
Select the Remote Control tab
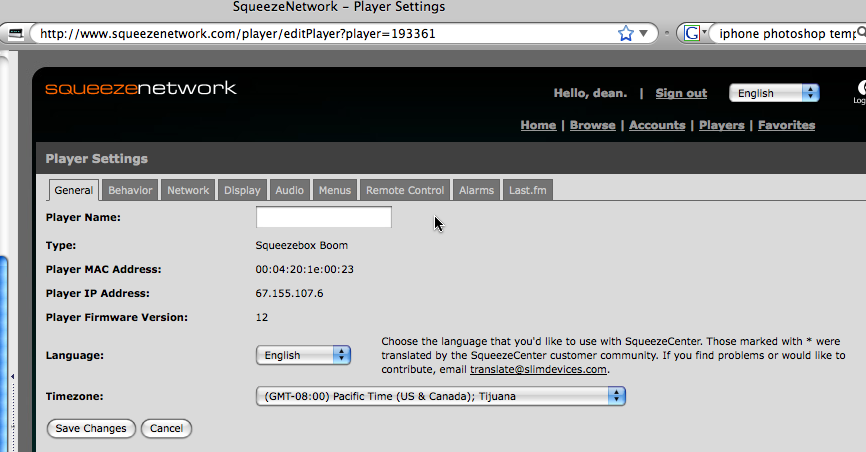click(x=404, y=190)
